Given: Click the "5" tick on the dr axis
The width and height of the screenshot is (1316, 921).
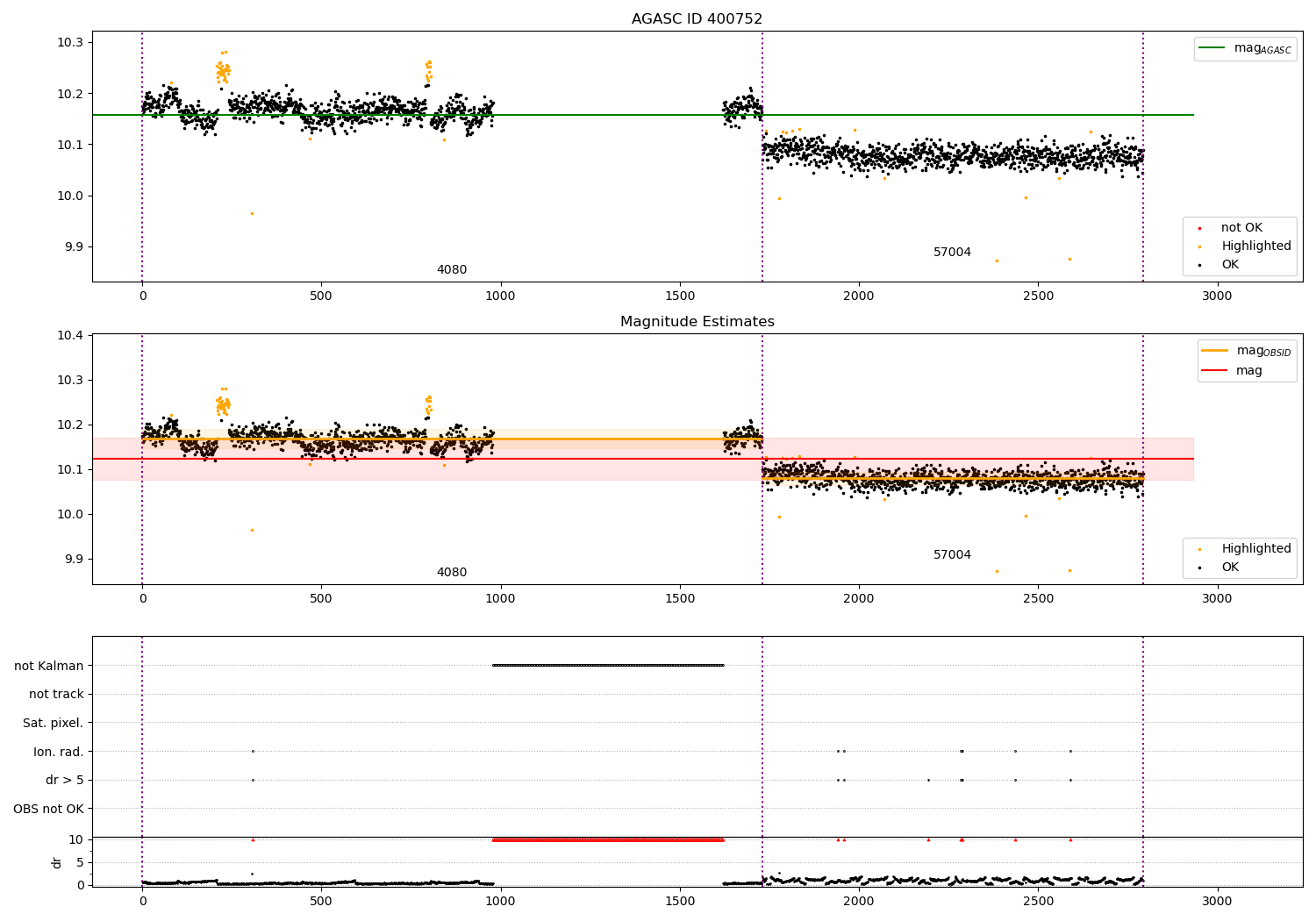Looking at the screenshot, I should click(81, 863).
